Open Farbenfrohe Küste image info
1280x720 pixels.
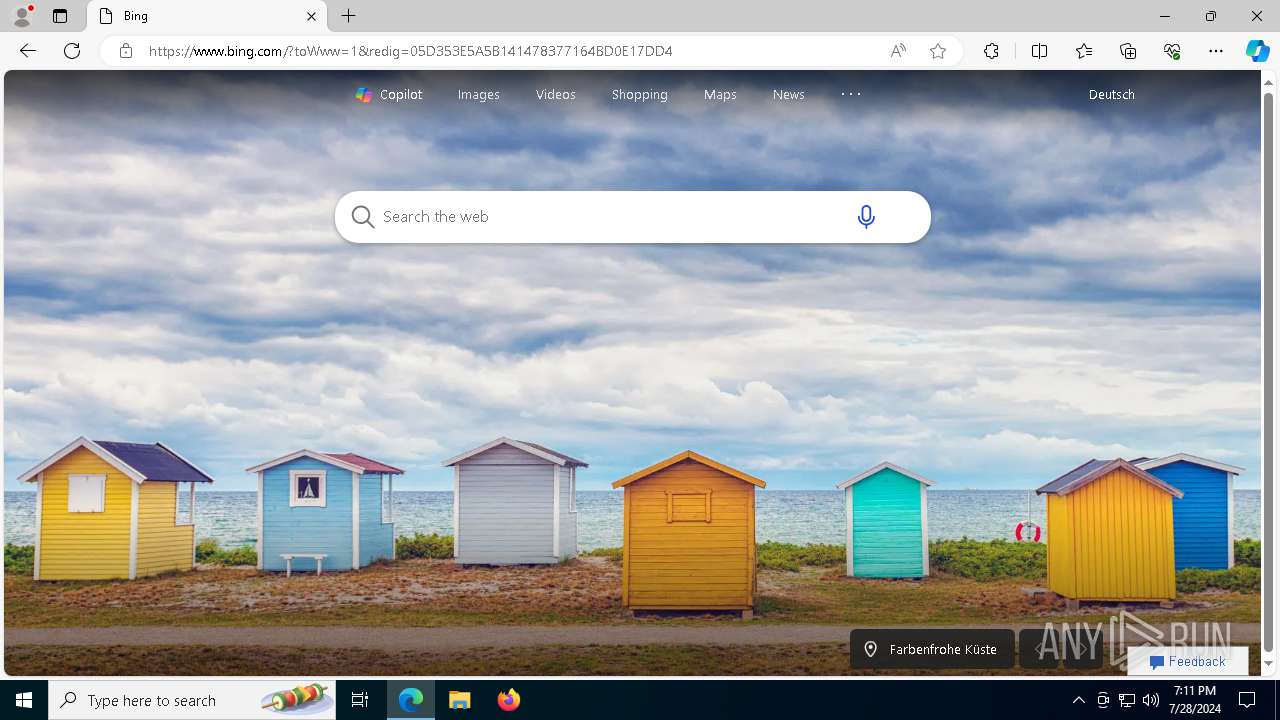932,649
